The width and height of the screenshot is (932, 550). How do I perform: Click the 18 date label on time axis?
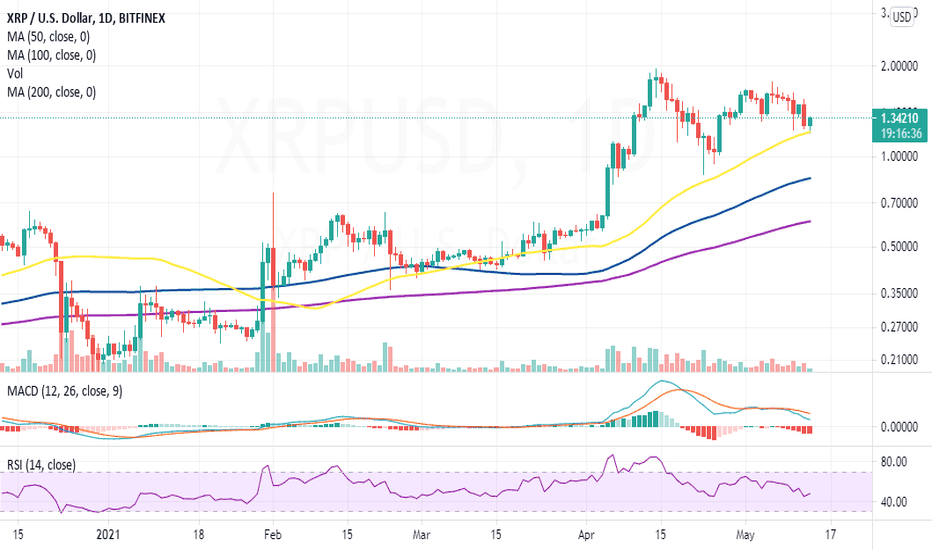198,535
